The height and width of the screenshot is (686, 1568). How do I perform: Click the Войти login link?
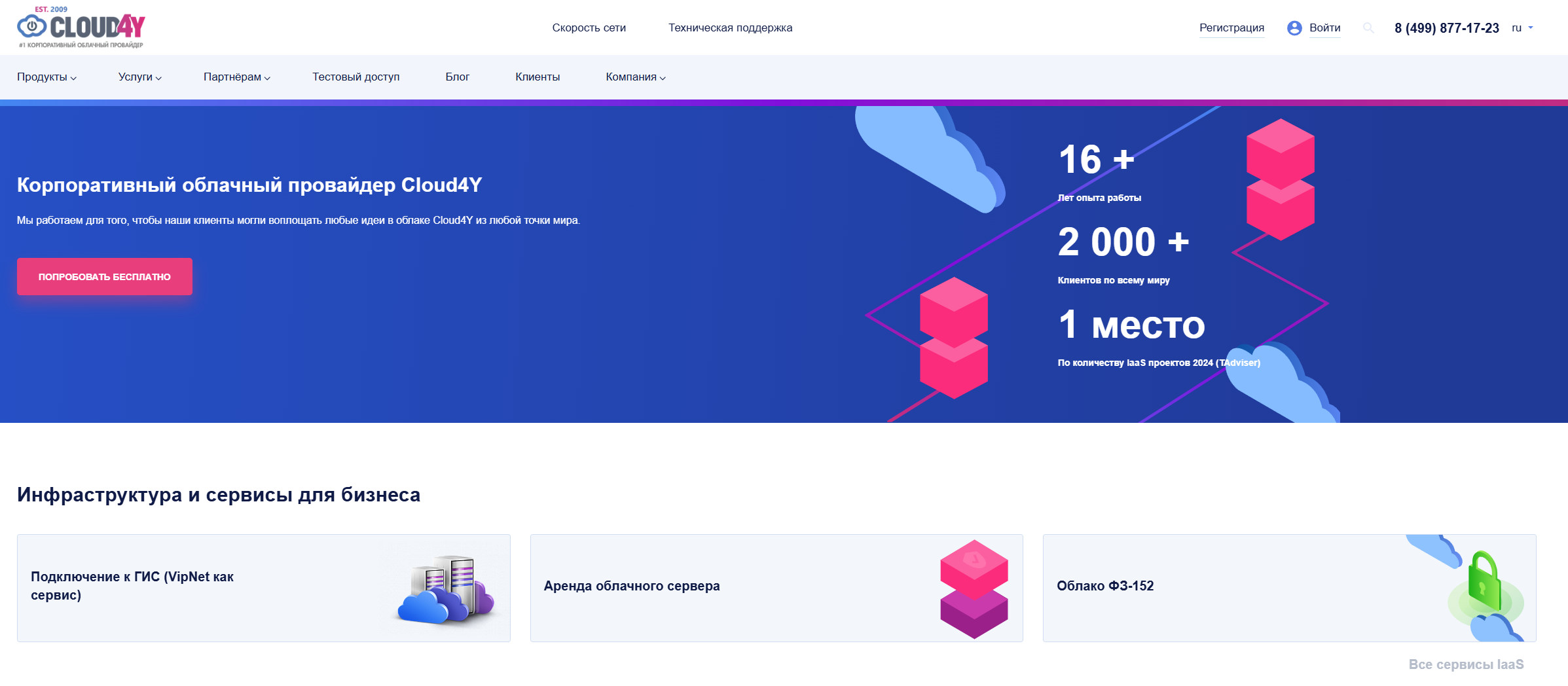point(1324,27)
